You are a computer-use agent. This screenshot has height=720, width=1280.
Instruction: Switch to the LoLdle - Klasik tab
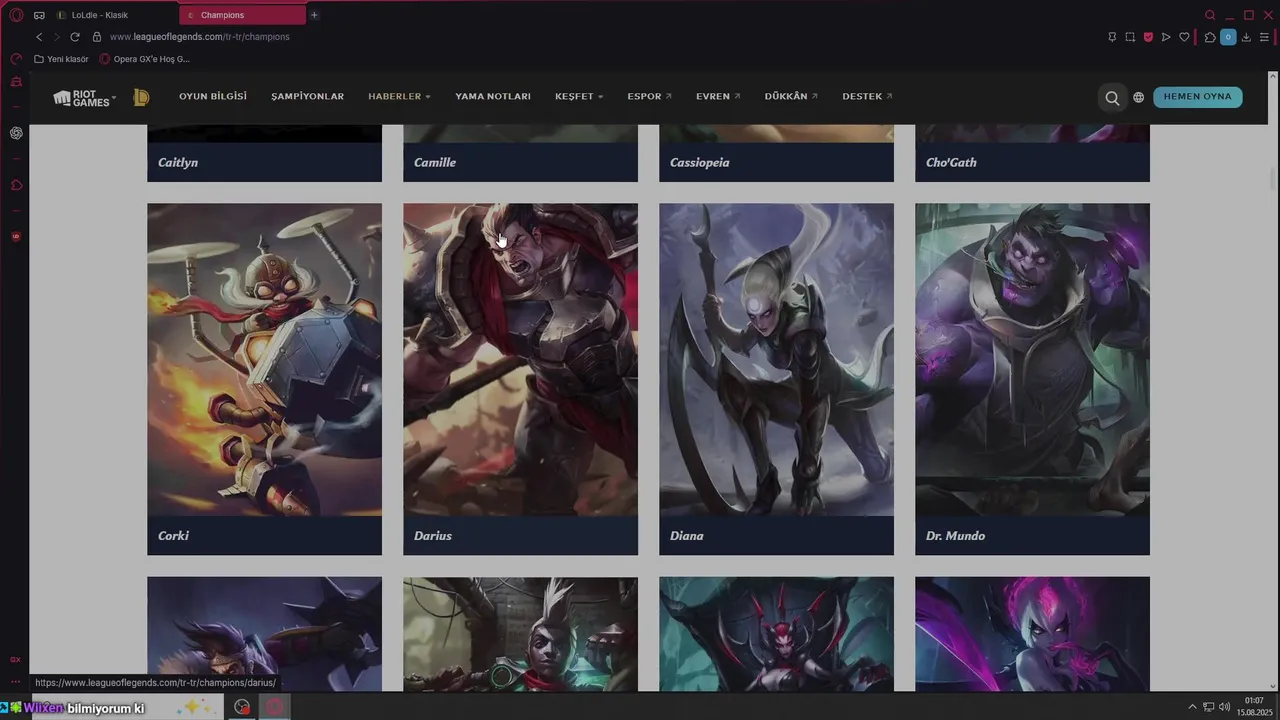click(x=113, y=15)
